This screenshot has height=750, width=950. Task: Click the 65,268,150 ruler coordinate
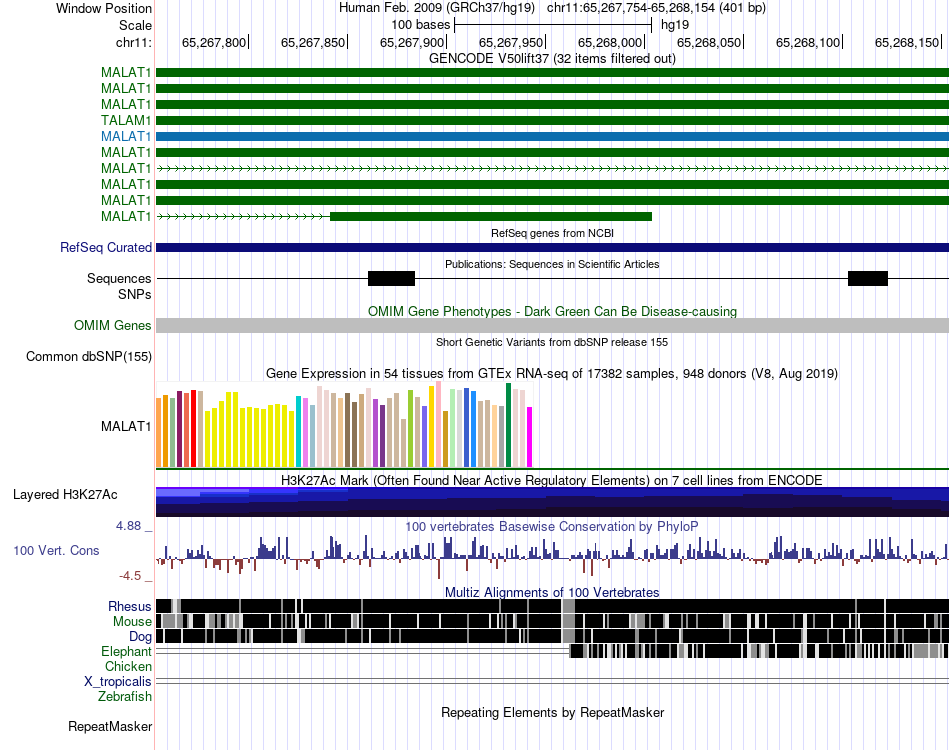tap(907, 42)
